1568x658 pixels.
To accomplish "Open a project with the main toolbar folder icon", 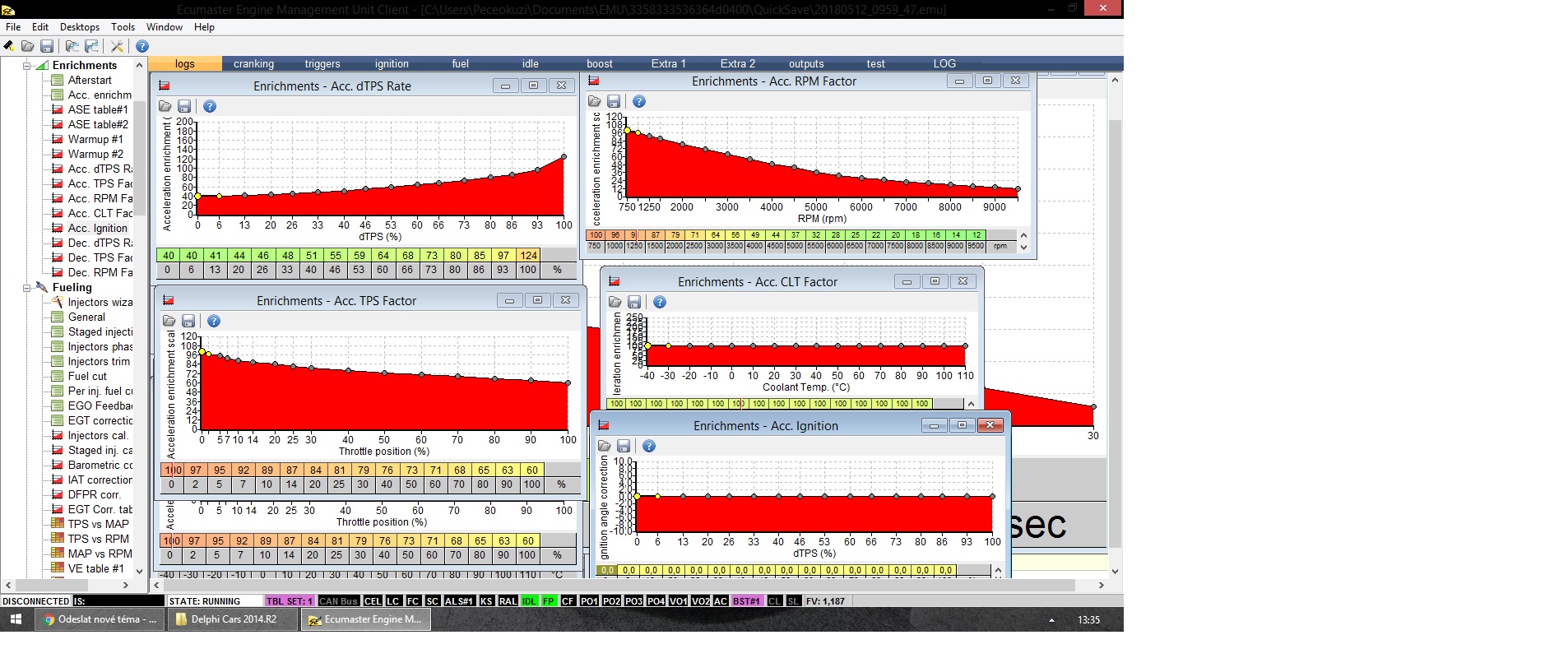I will [28, 46].
